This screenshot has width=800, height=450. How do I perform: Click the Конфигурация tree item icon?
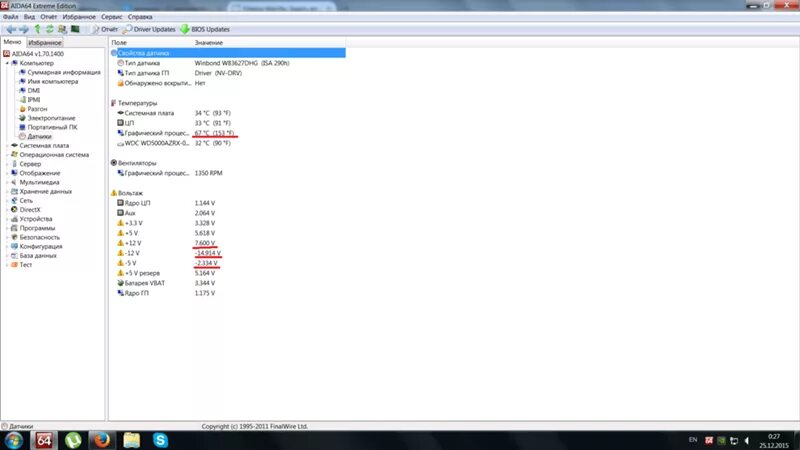tap(14, 246)
